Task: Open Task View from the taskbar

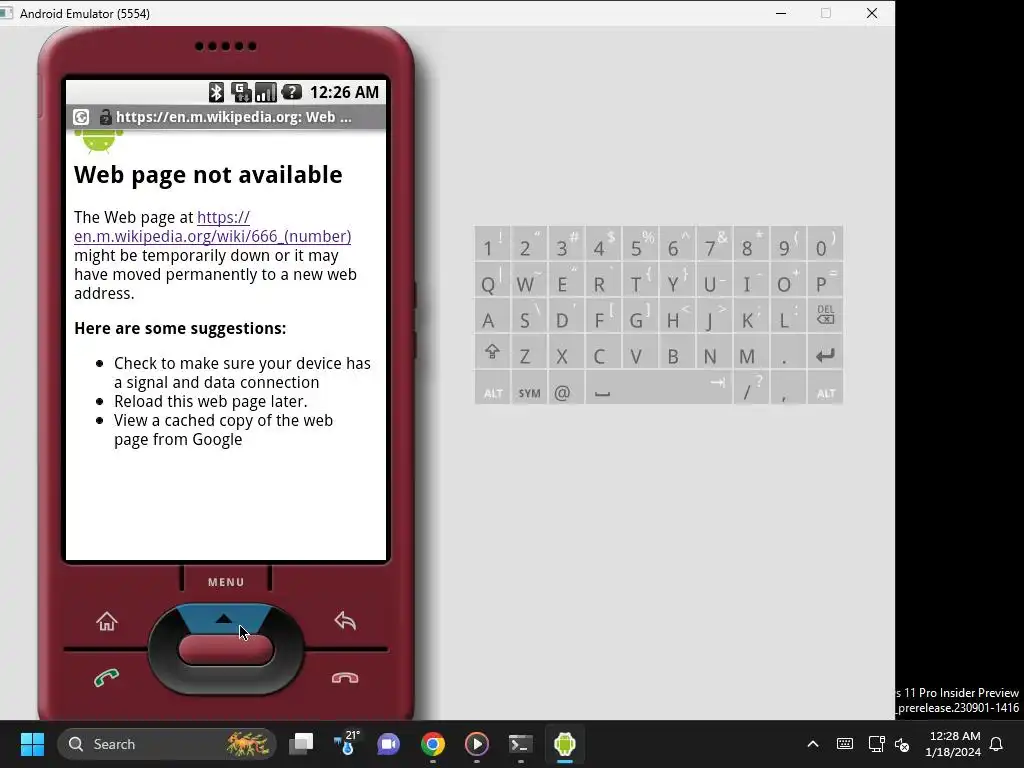Action: [x=302, y=744]
